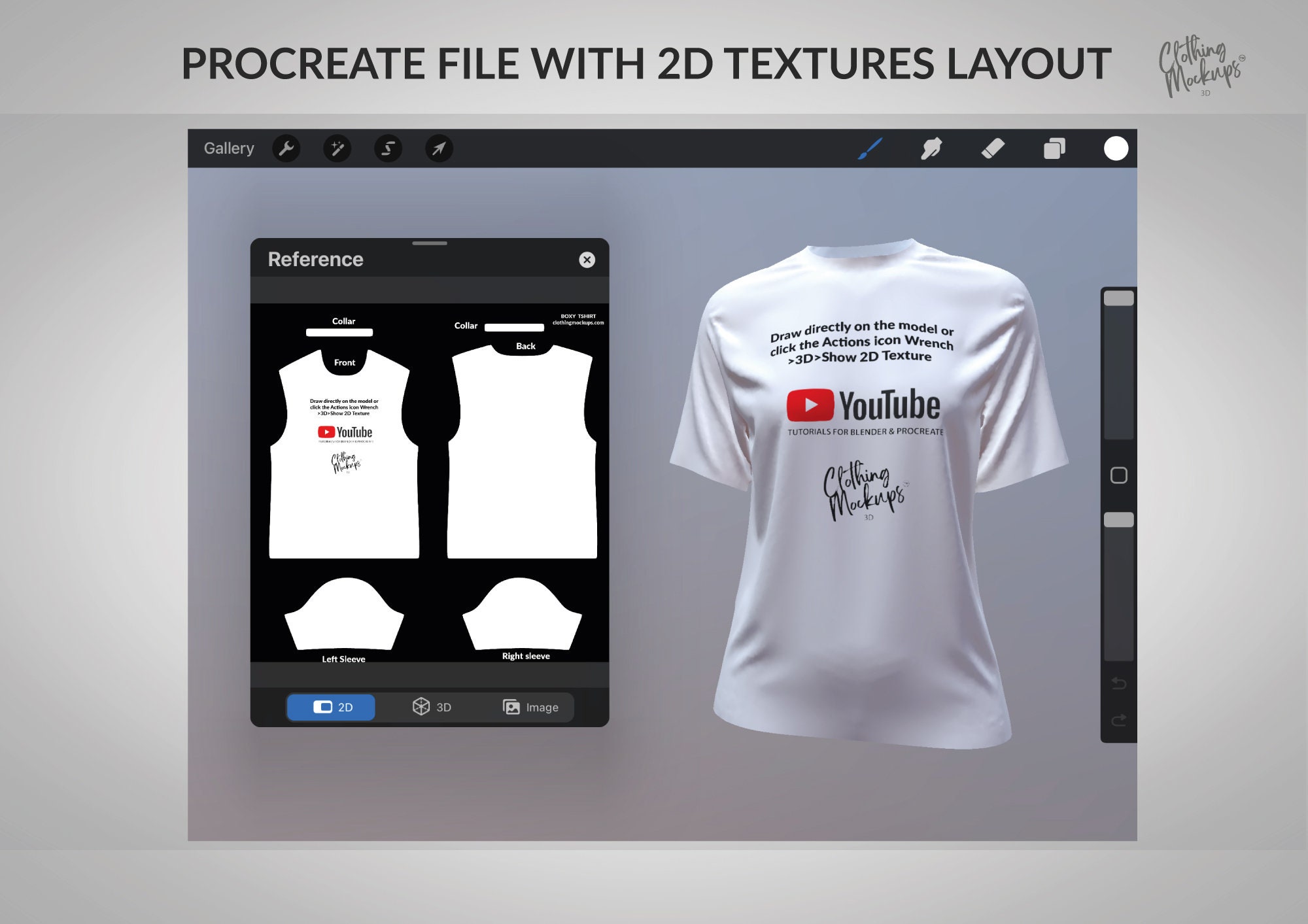Enable the 2D mode in Reference panel

(331, 707)
